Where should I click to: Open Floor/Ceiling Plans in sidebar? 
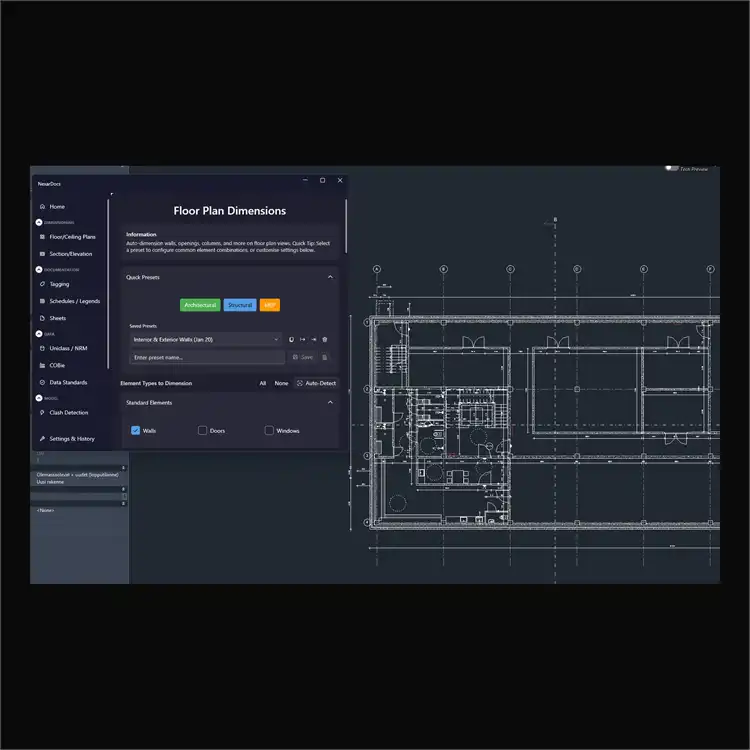tap(67, 237)
